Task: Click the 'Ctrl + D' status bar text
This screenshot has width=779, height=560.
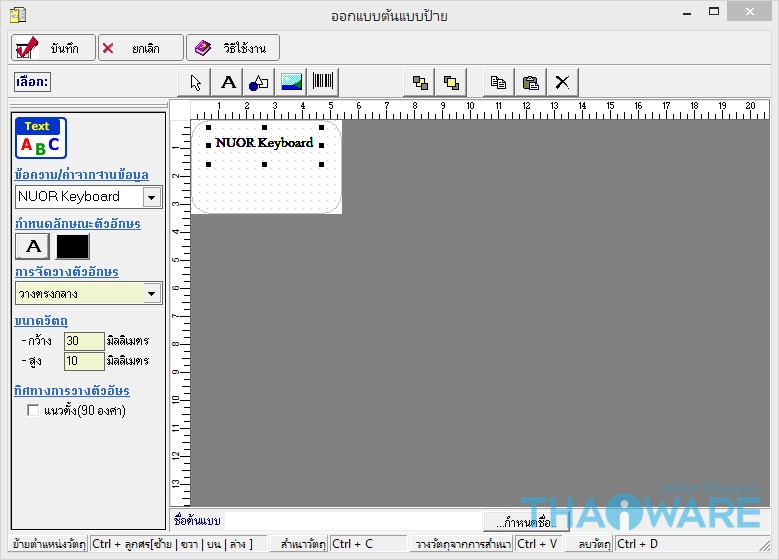Action: click(x=637, y=544)
